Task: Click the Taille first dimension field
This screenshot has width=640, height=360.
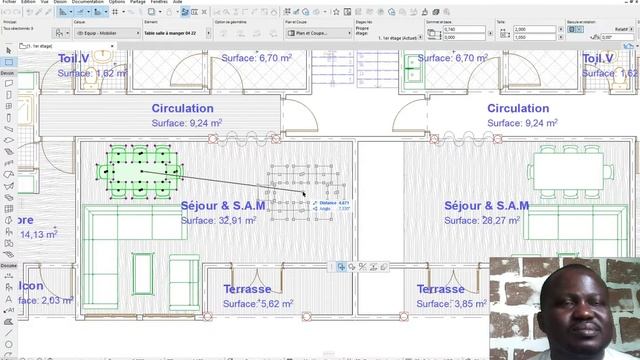Action: 535,29
